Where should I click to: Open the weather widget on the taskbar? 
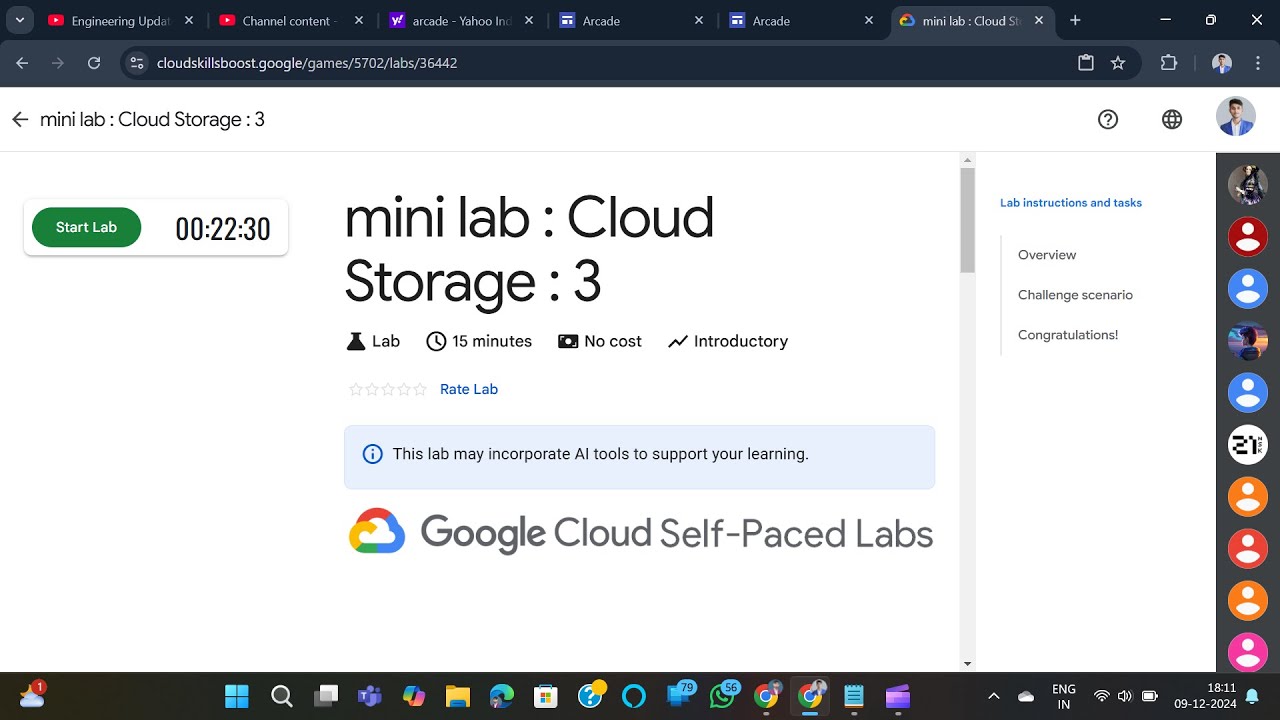pyautogui.click(x=32, y=694)
